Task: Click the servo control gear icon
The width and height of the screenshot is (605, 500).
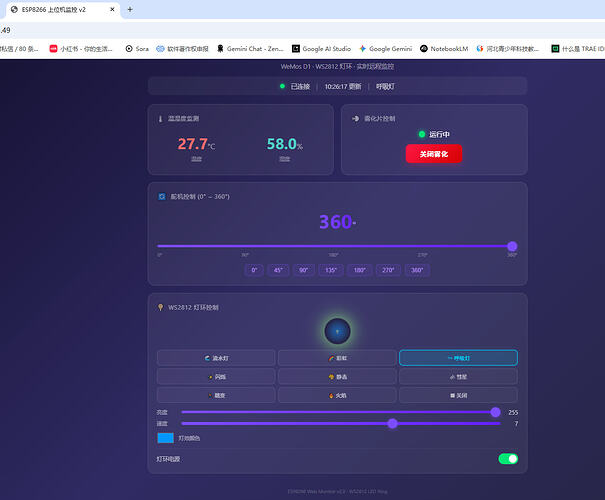Action: (162, 197)
